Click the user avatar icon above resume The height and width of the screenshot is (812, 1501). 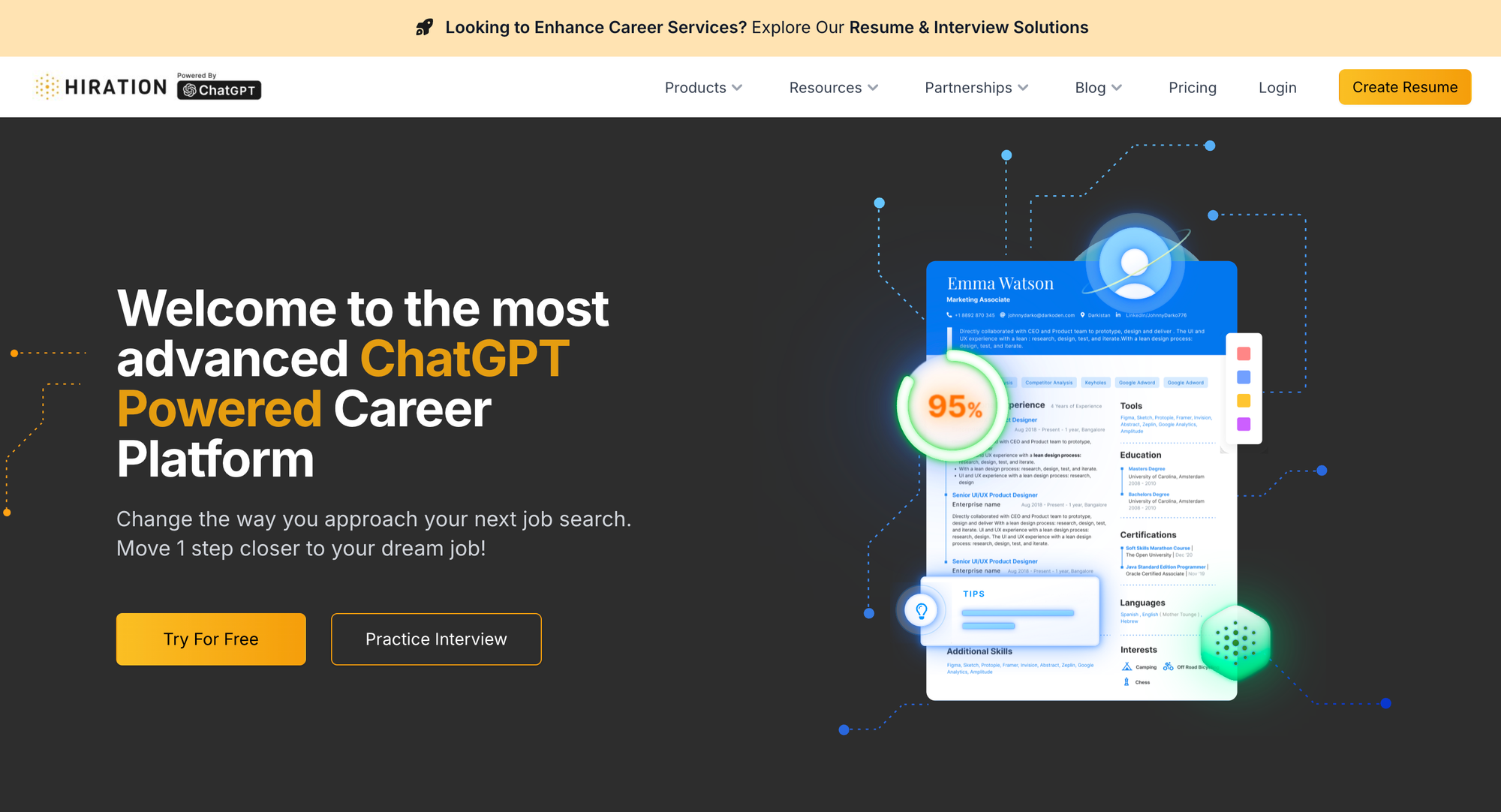pyautogui.click(x=1135, y=264)
